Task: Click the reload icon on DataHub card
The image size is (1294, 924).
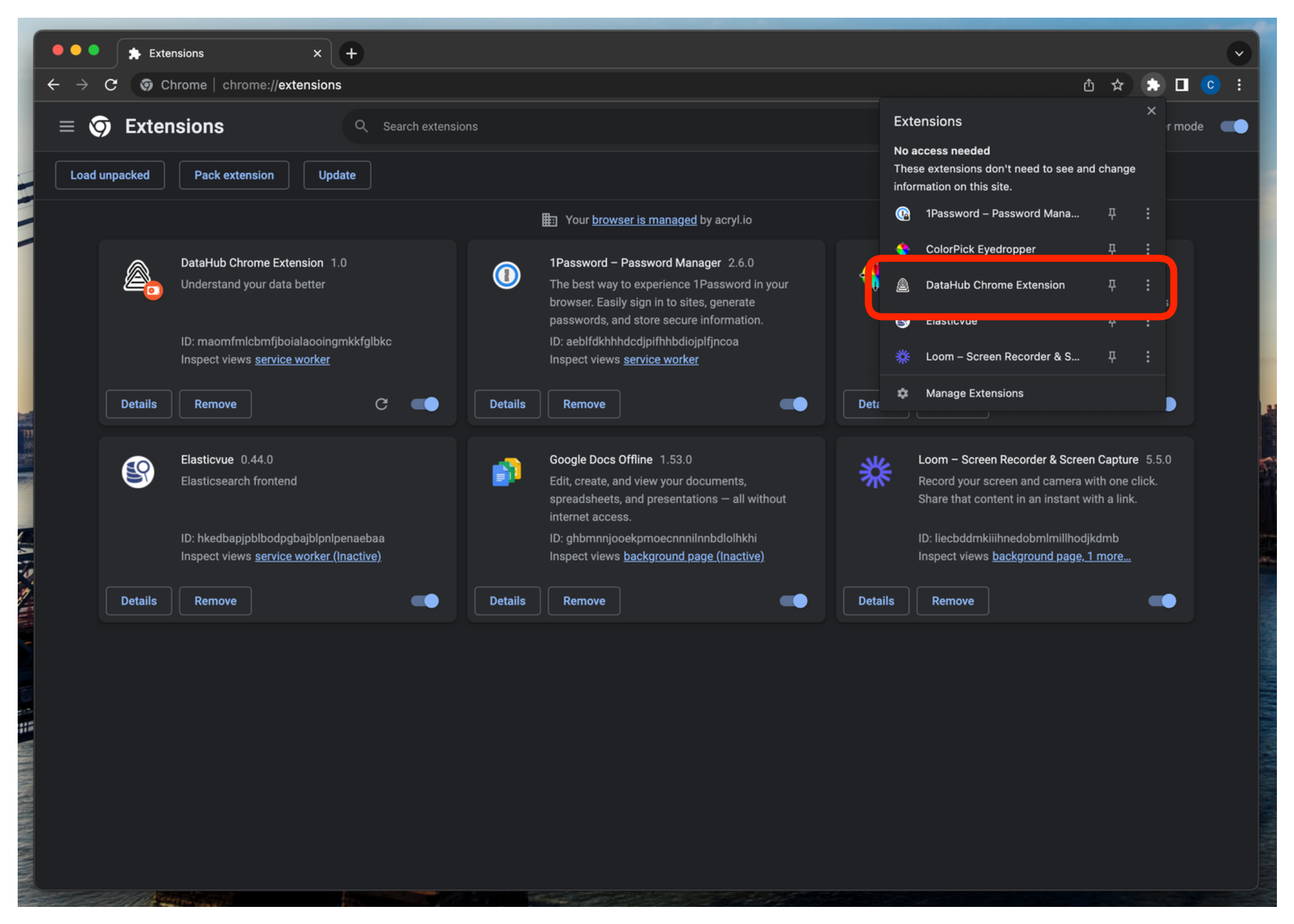Action: pyautogui.click(x=382, y=404)
